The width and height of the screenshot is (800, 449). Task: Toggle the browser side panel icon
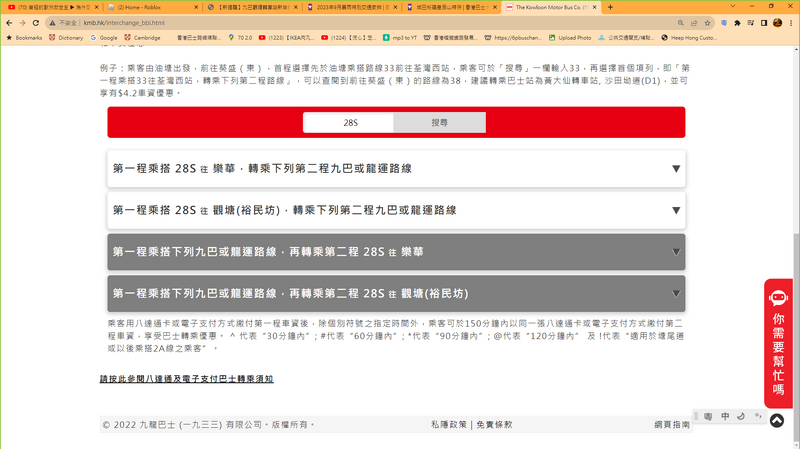point(764,23)
